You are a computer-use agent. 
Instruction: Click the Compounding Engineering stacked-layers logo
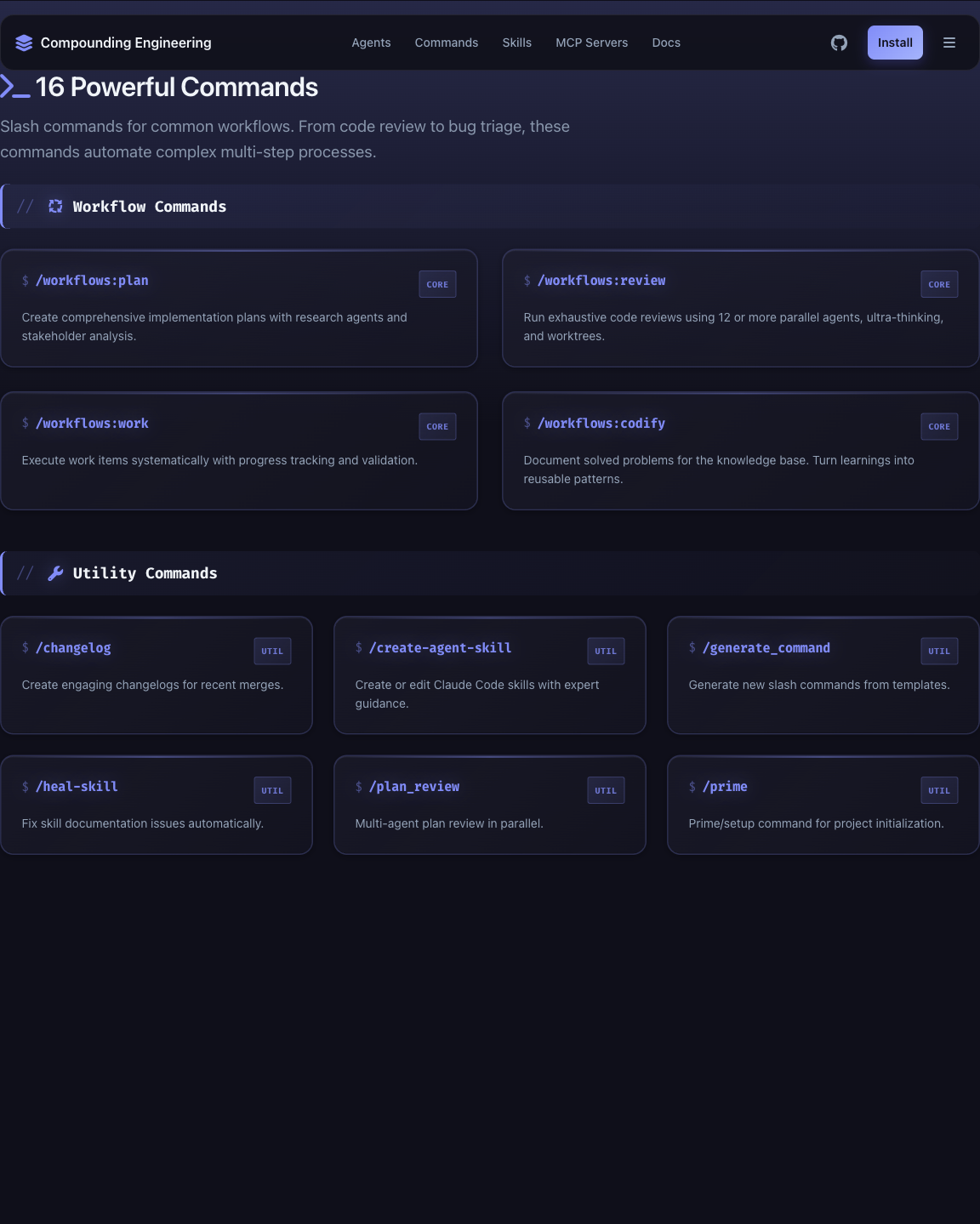pos(24,43)
